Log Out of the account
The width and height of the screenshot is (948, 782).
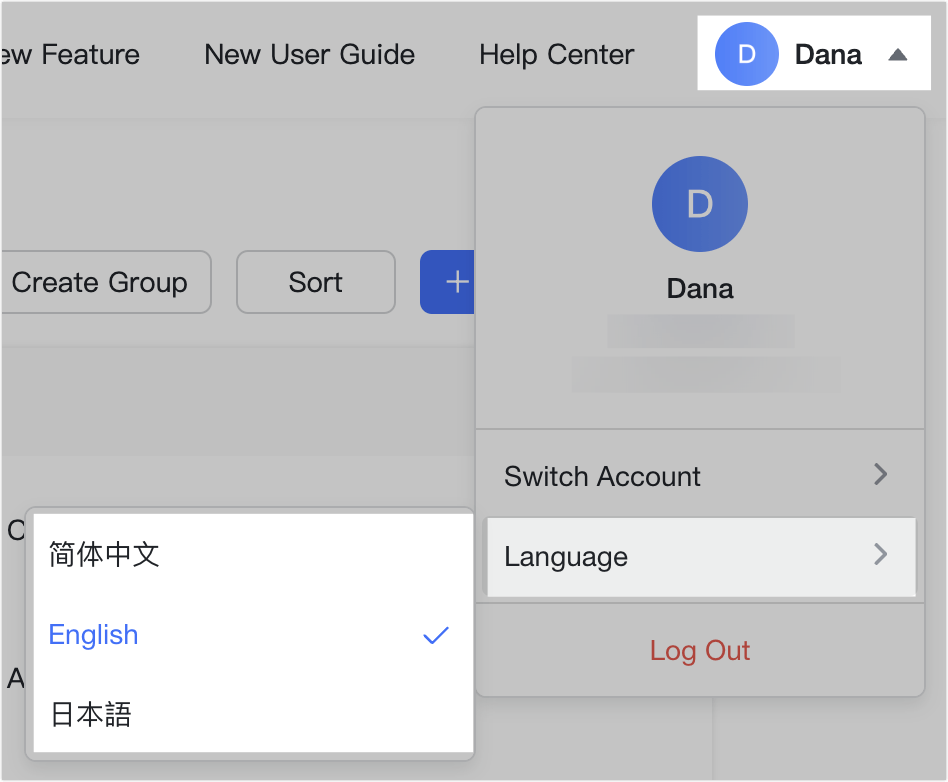point(699,651)
